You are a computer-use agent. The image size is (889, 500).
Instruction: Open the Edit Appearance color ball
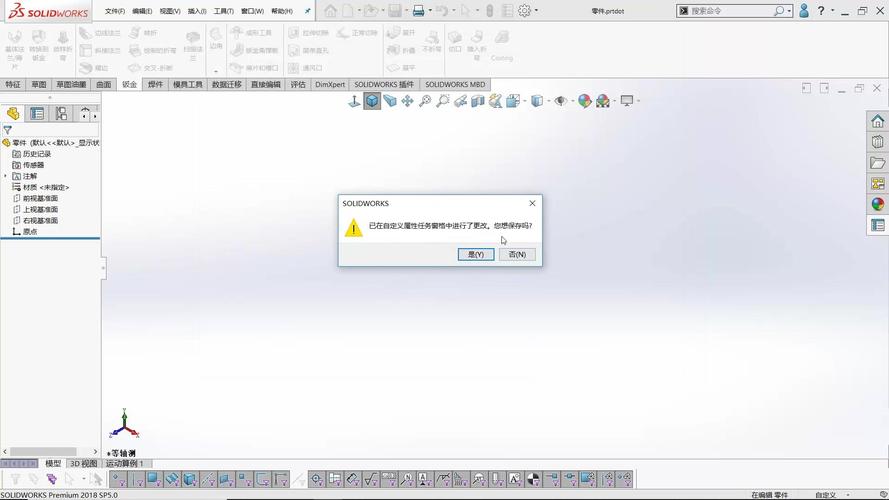(585, 101)
